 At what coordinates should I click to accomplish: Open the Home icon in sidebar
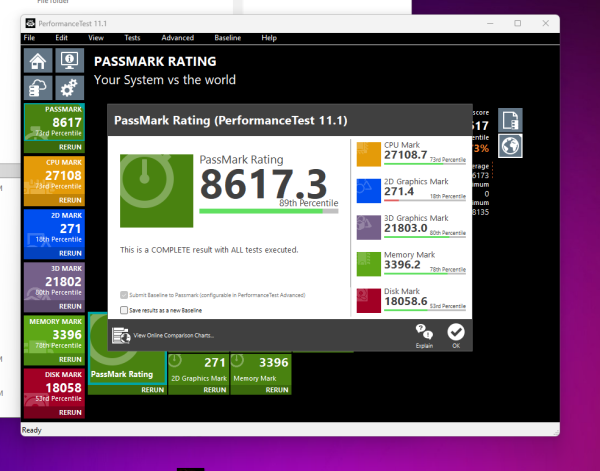pyautogui.click(x=38, y=60)
